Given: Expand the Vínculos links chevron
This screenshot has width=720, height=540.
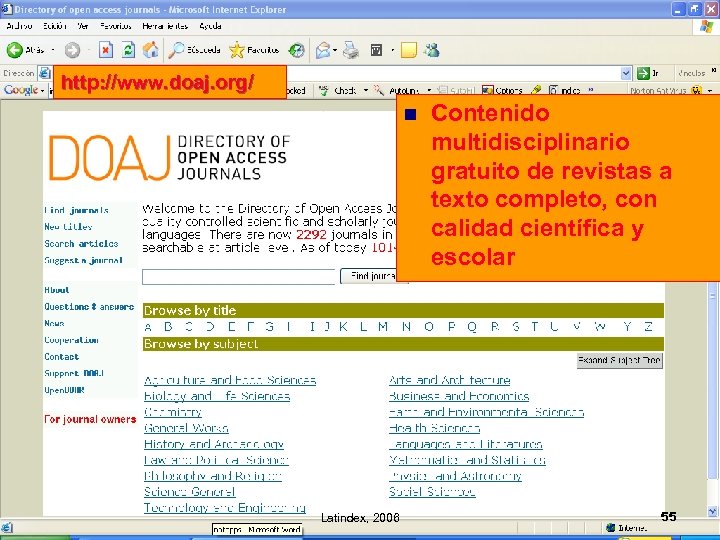Looking at the screenshot, I should click(714, 70).
